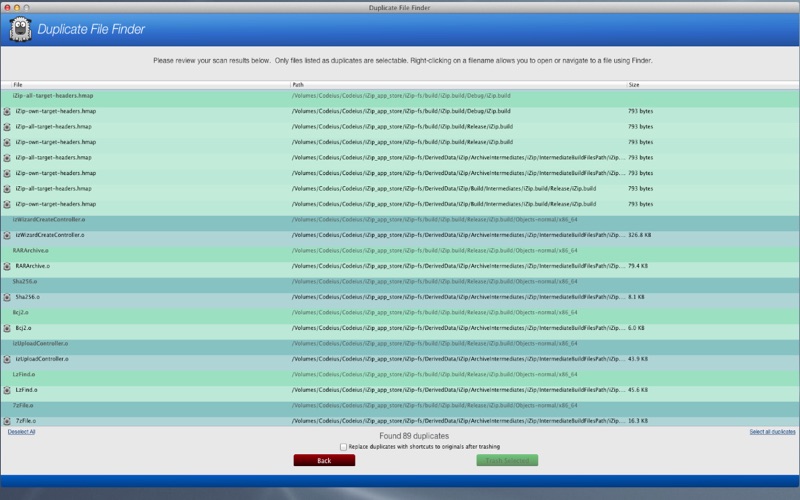
Task: Click the Found 89 duplicates status text
Action: pos(414,436)
